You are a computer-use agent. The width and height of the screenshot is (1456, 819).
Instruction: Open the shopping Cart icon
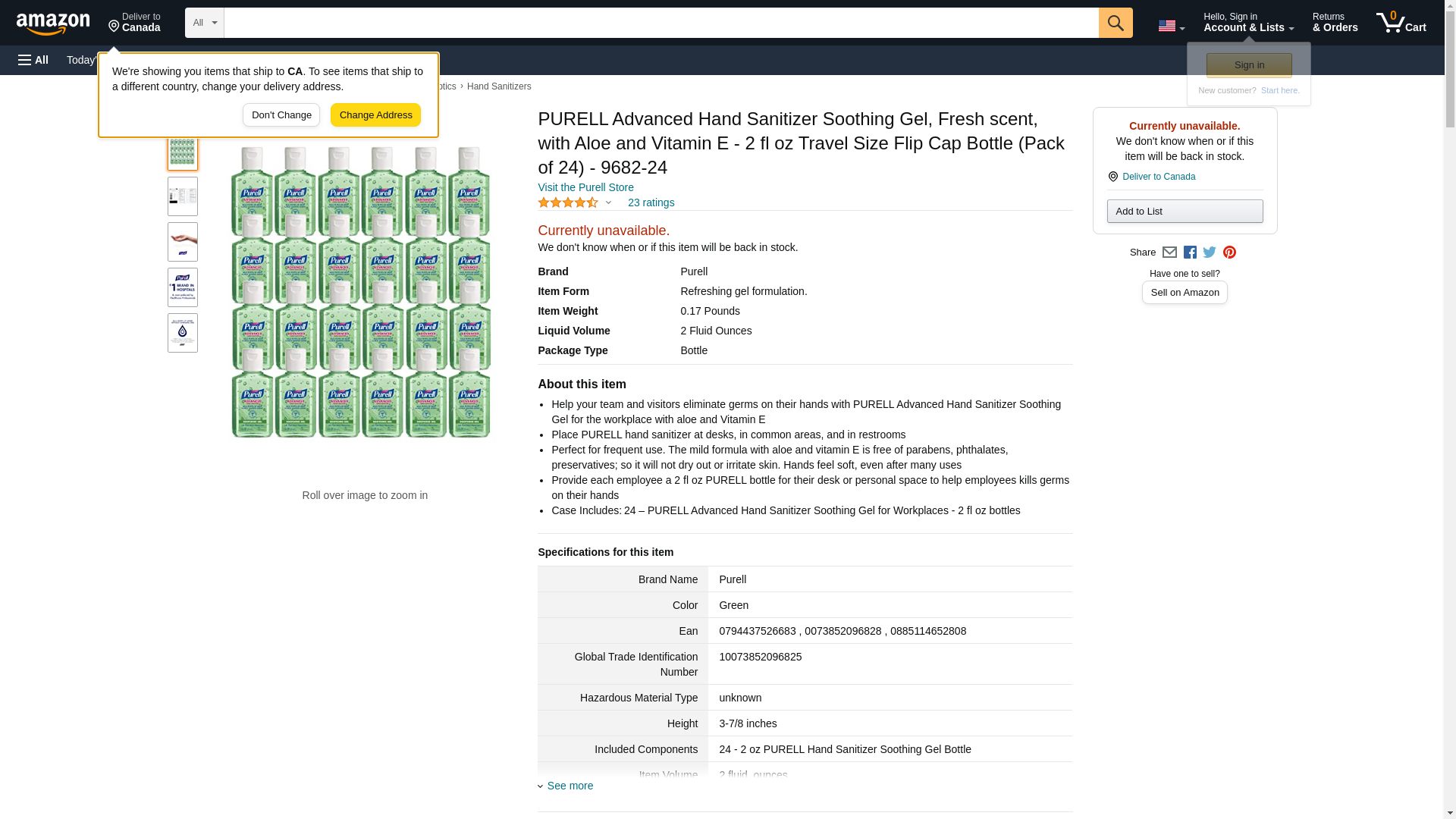point(1401,23)
